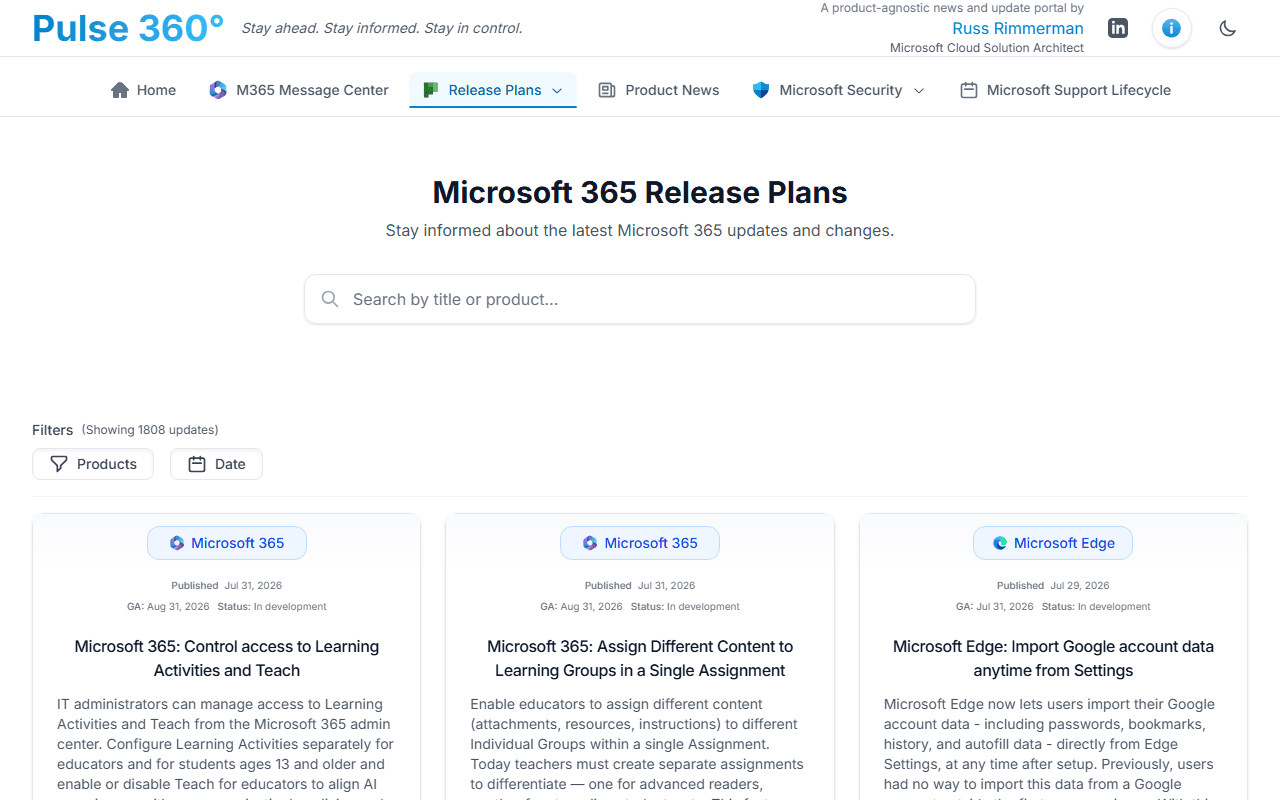Viewport: 1280px width, 800px height.
Task: Click 'Stay informed about the latest' subtitle
Action: 640,230
